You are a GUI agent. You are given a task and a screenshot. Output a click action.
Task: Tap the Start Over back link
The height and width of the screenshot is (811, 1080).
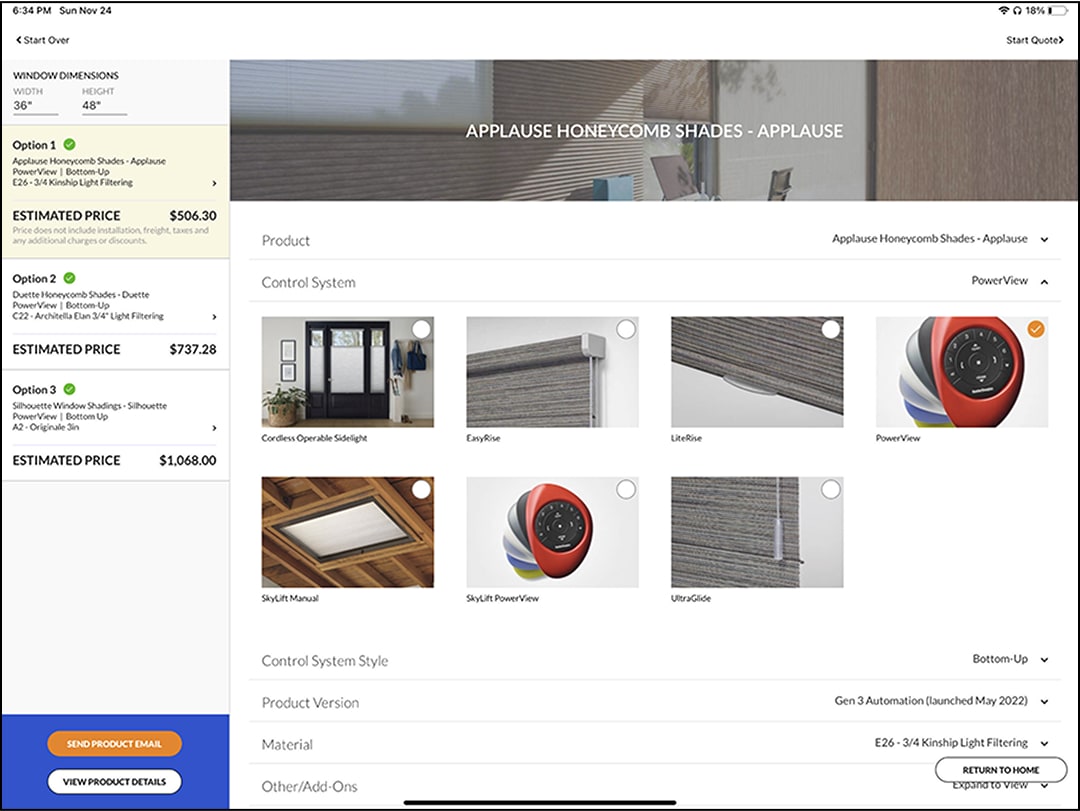pyautogui.click(x=43, y=40)
